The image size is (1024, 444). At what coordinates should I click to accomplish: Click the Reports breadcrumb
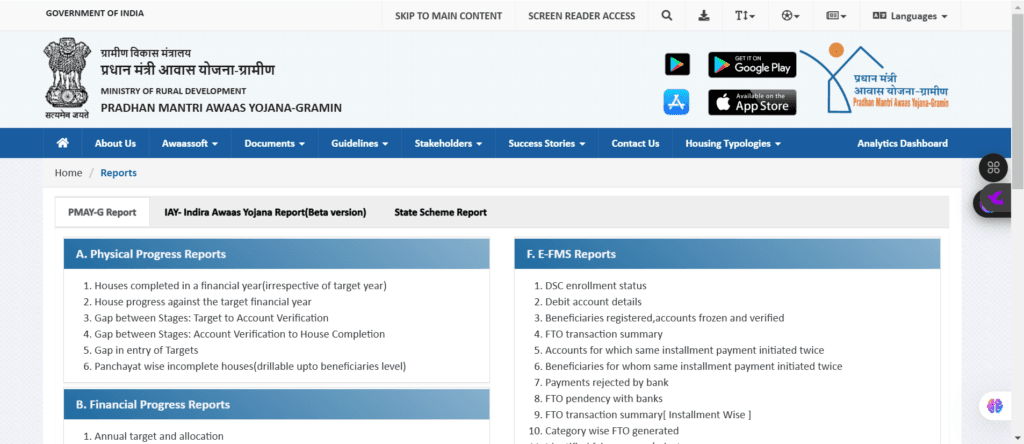[x=118, y=173]
